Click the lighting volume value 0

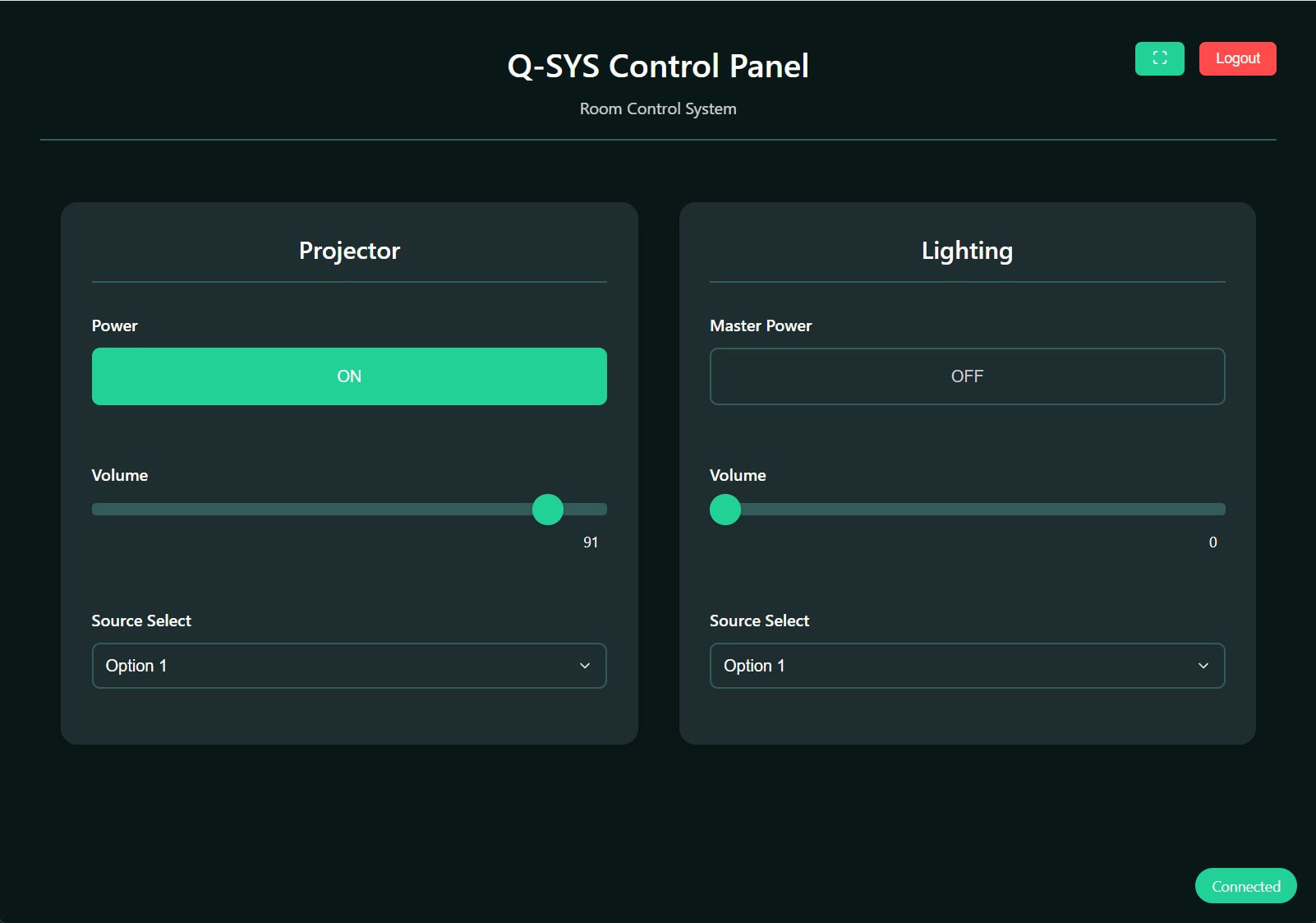click(1212, 542)
